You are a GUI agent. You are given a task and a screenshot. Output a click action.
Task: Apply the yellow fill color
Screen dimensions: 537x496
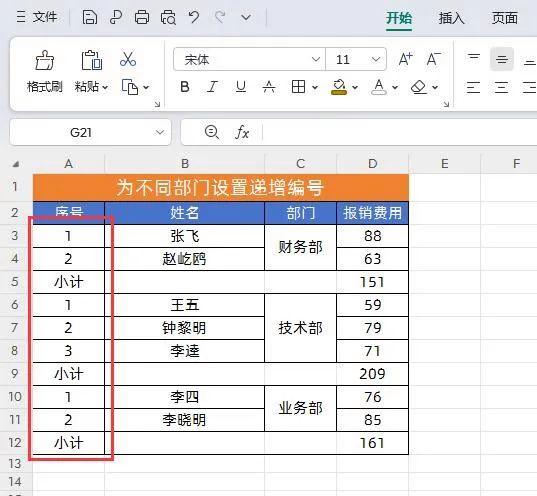[x=339, y=87]
